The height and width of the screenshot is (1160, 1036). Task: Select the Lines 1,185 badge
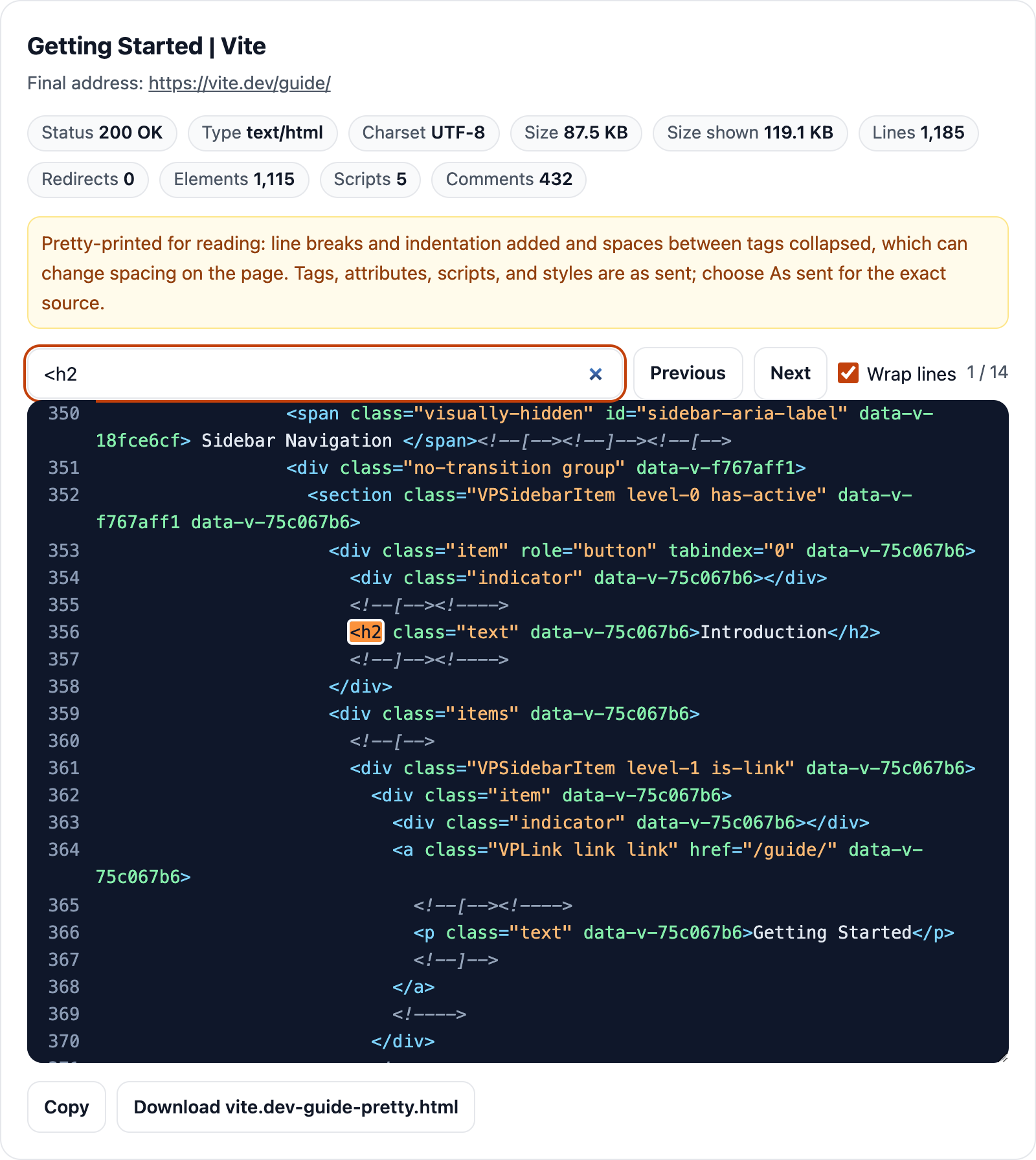(918, 133)
